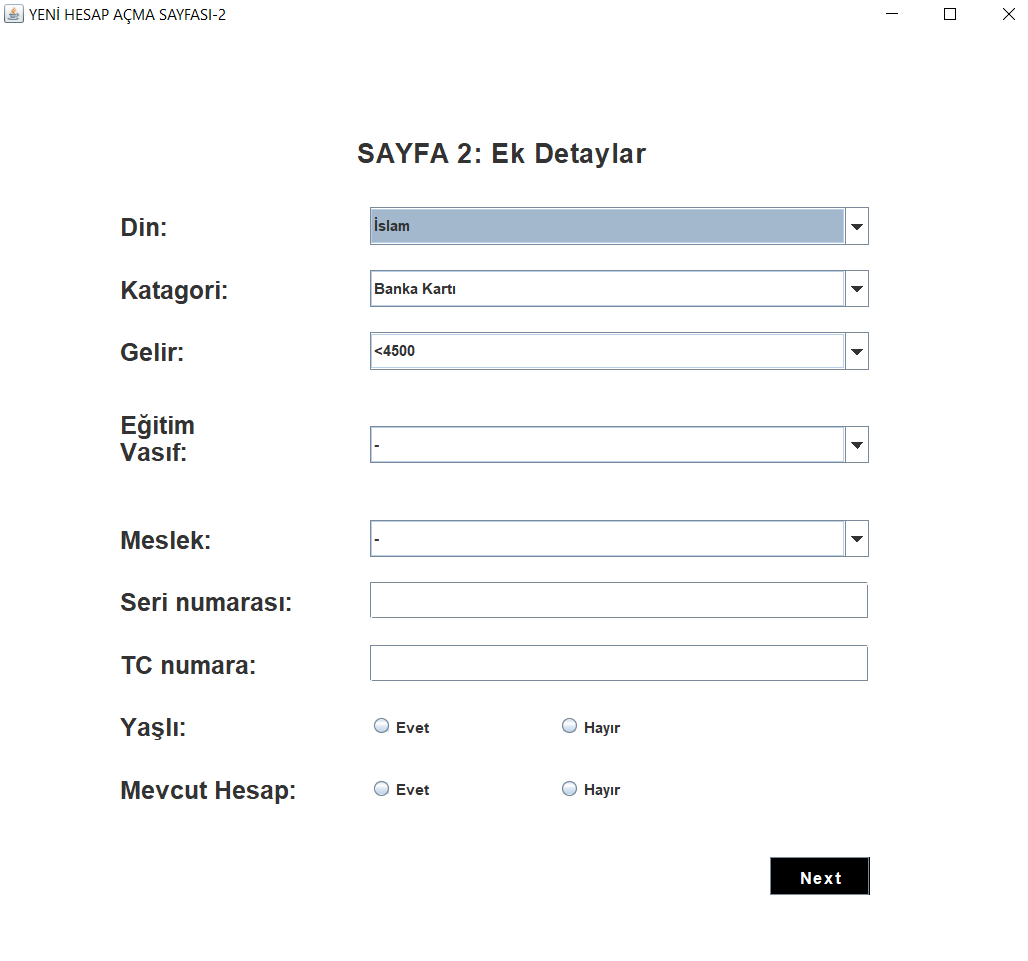Click the Yaşlı: label
Image resolution: width=1028 pixels, height=961 pixels.
point(153,728)
